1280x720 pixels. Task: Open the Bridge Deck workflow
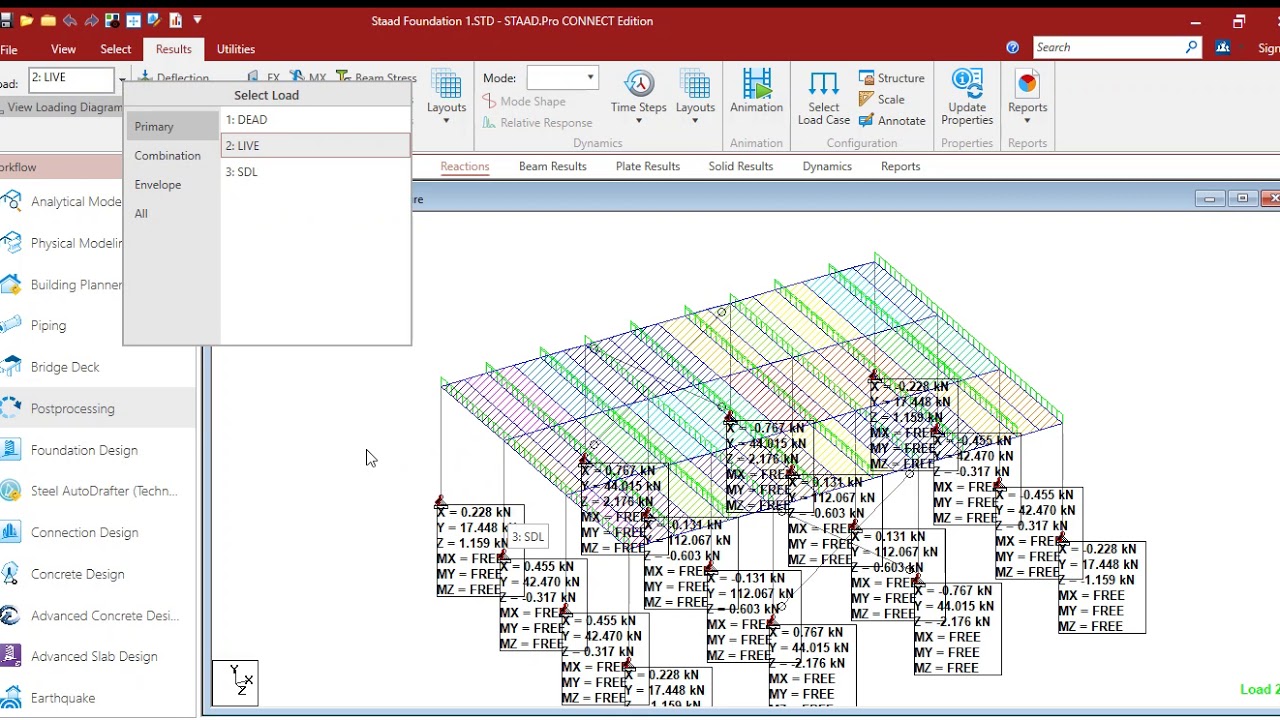point(98,367)
